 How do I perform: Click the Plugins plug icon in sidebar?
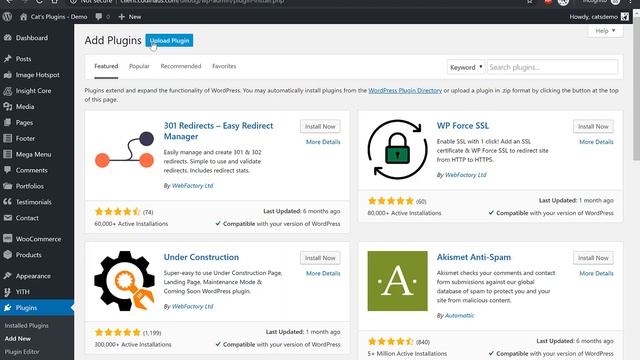pyautogui.click(x=8, y=308)
